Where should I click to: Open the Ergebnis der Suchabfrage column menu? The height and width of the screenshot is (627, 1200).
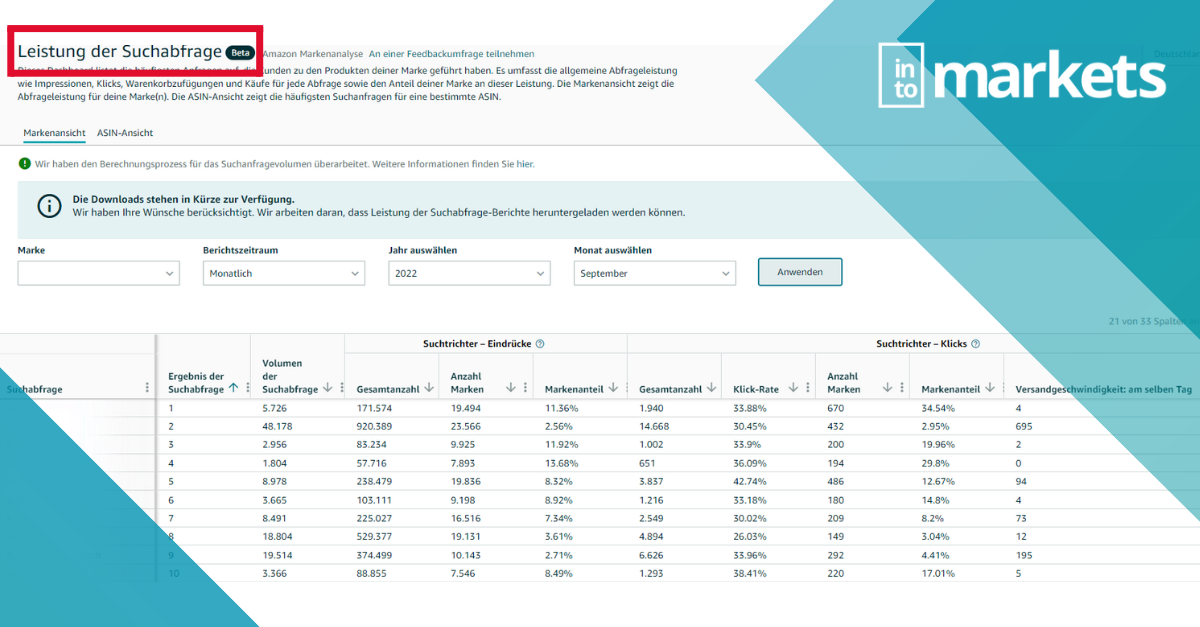pyautogui.click(x=246, y=388)
